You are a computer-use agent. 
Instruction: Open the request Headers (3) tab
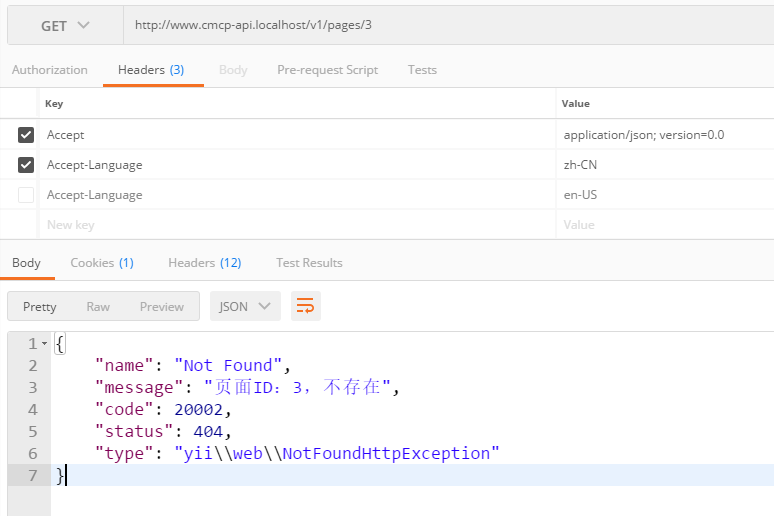point(151,70)
